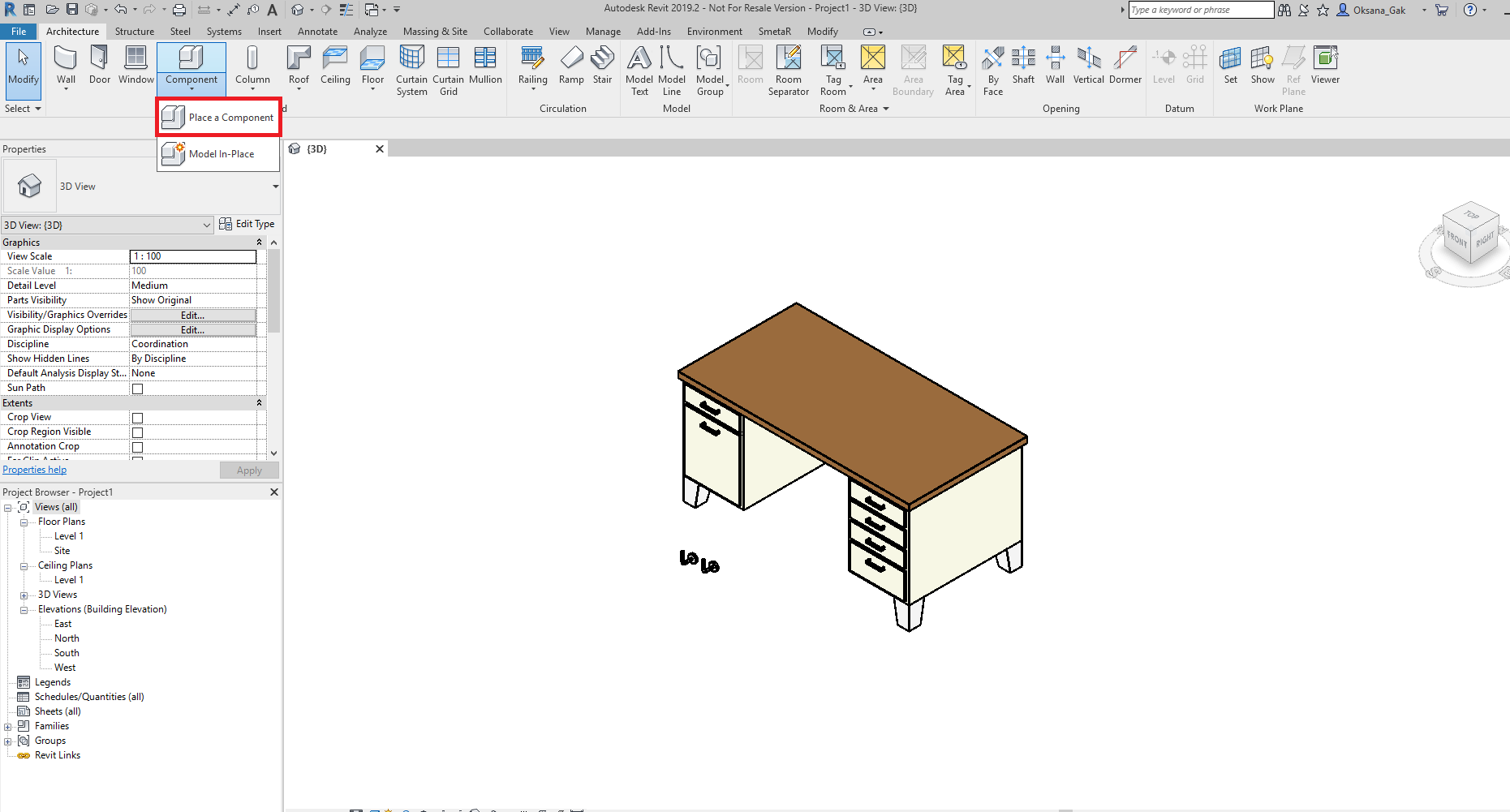Activate the Railing tool
1510x812 pixels.
tap(532, 65)
